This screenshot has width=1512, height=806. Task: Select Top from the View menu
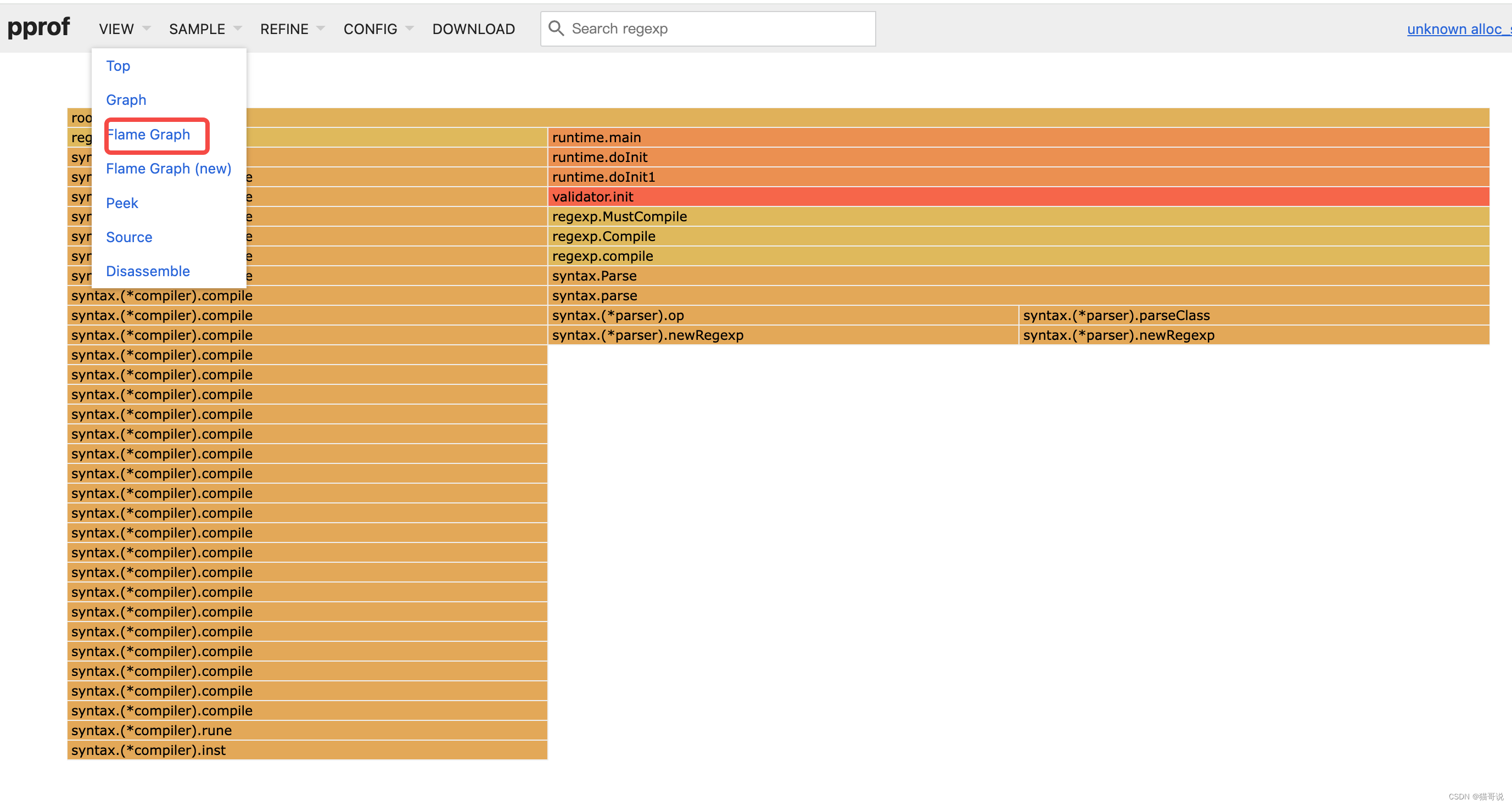(x=118, y=66)
